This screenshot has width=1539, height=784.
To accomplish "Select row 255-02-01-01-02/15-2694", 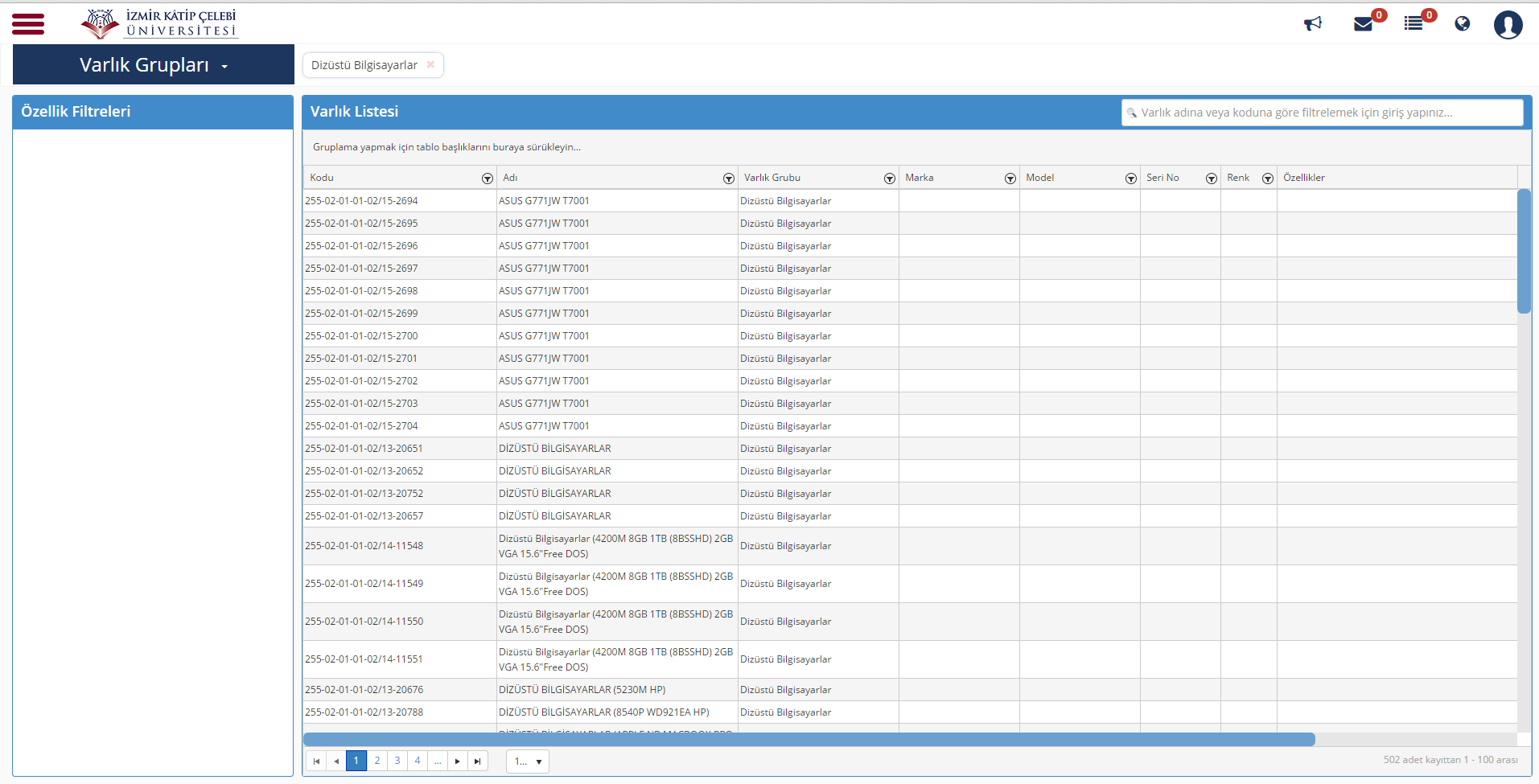I will pos(910,201).
